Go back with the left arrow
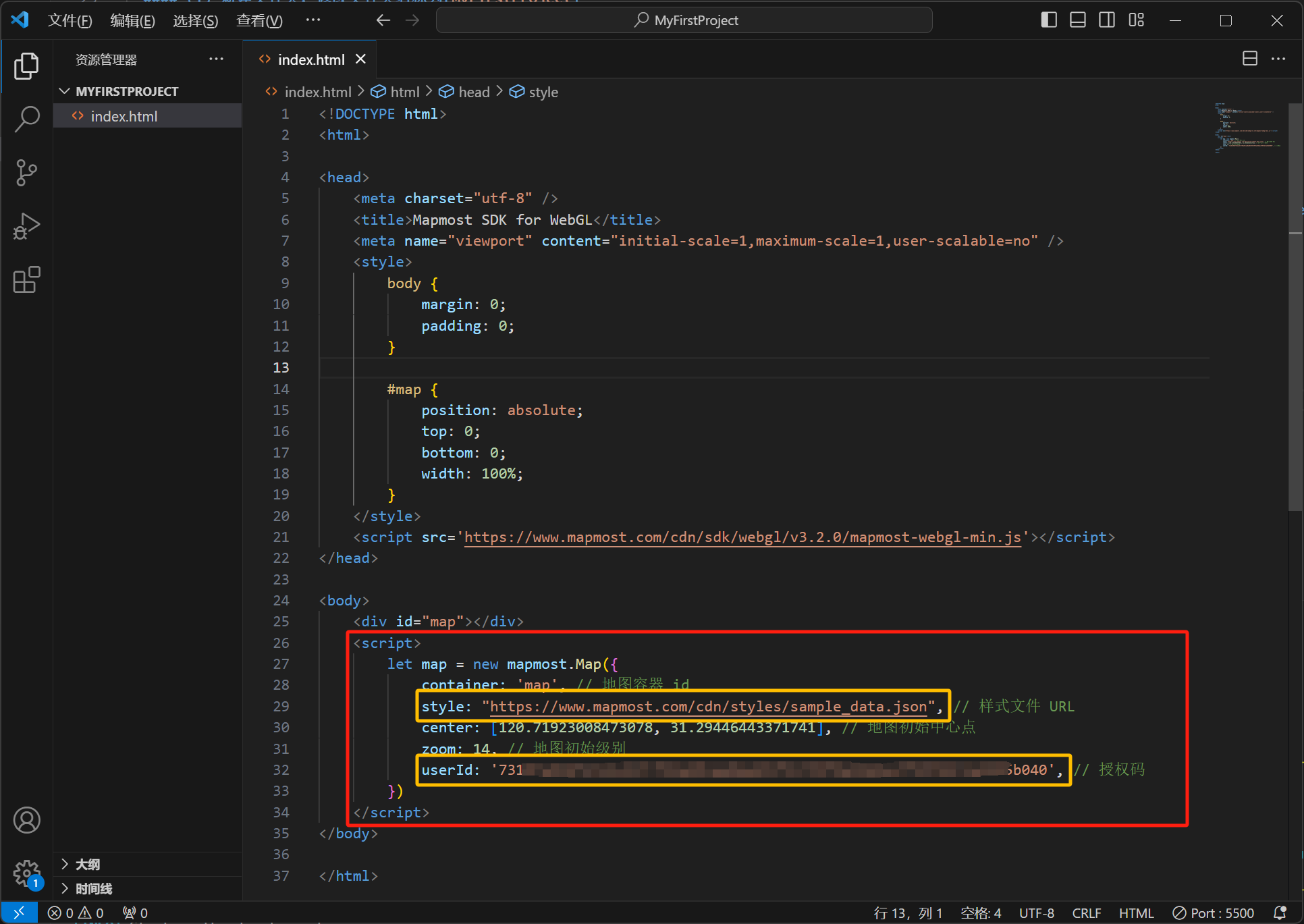Image resolution: width=1304 pixels, height=924 pixels. (383, 20)
